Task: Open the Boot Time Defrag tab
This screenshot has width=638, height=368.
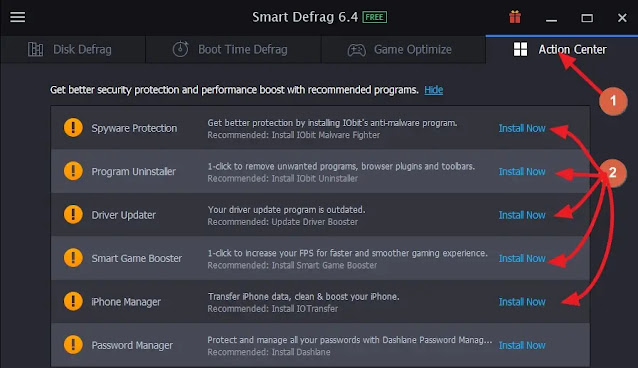Action: [x=233, y=49]
